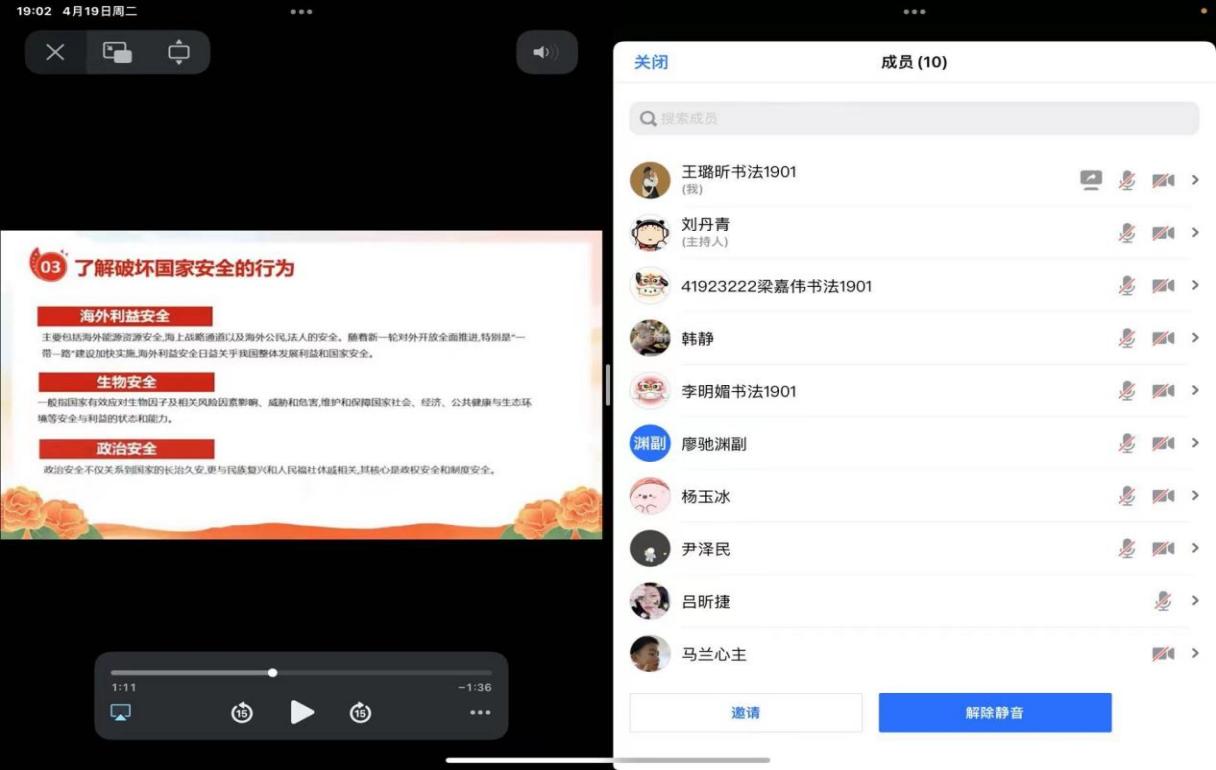The image size is (1216, 770).
Task: Toggle camera for 韩静
Action: 1163,338
